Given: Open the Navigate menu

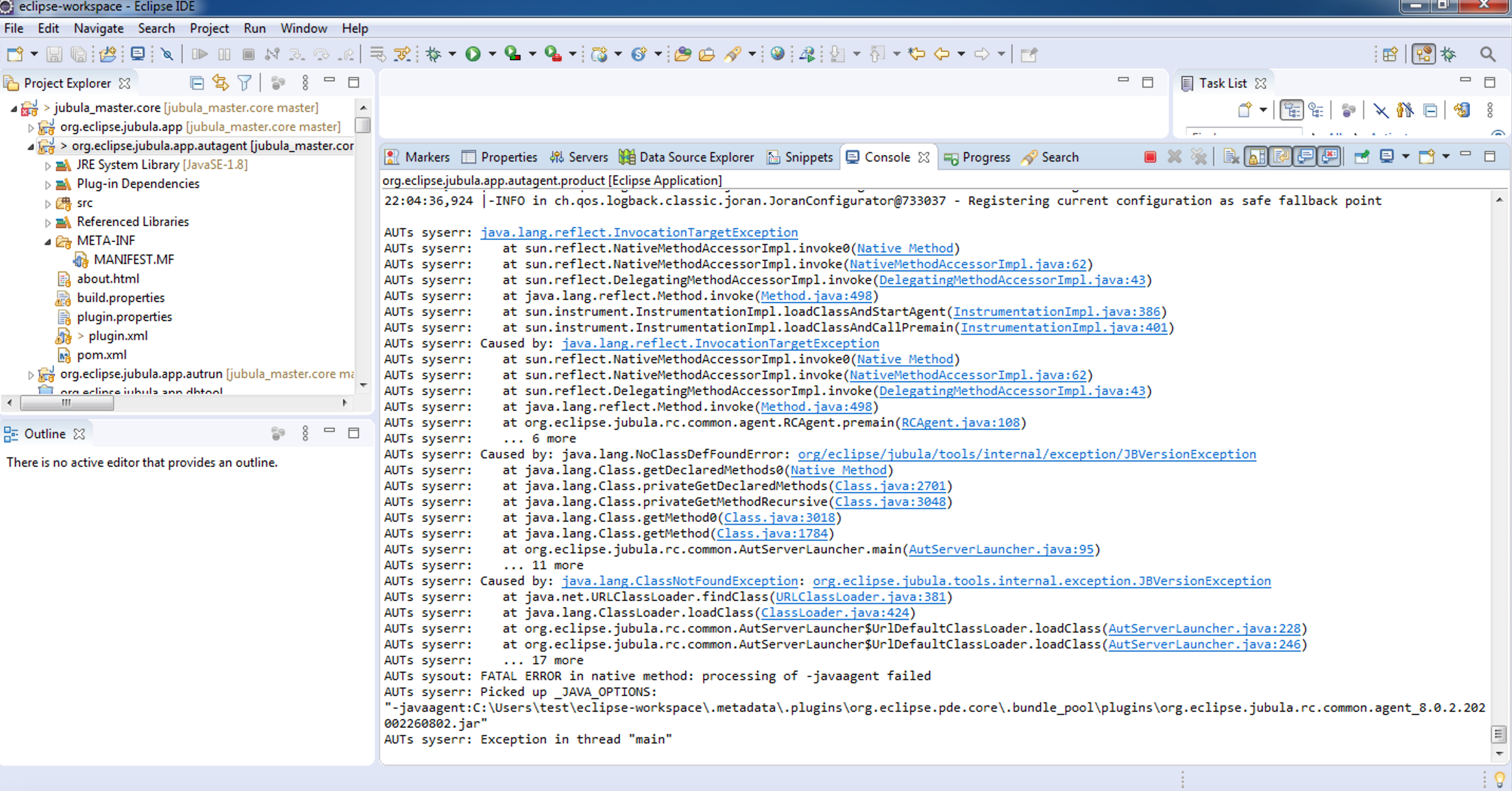Looking at the screenshot, I should (99, 28).
